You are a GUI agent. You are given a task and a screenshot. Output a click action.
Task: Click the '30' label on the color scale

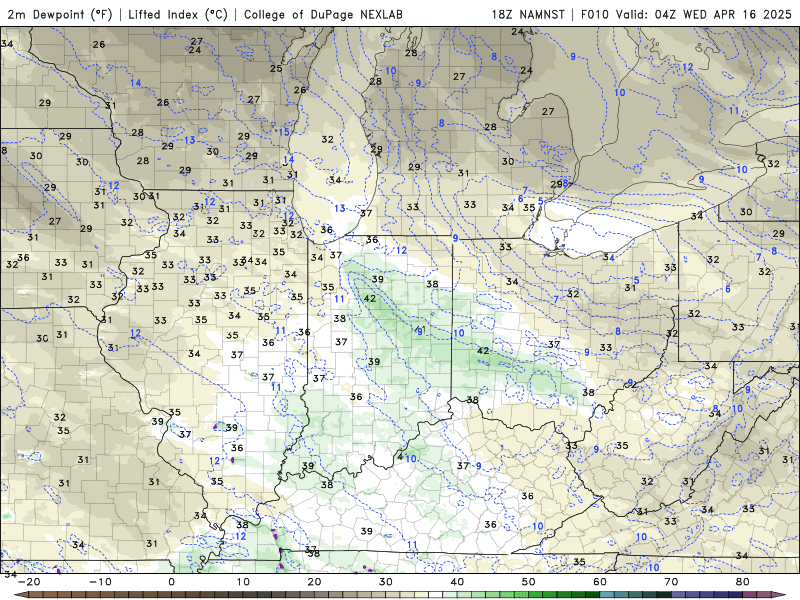point(386,582)
